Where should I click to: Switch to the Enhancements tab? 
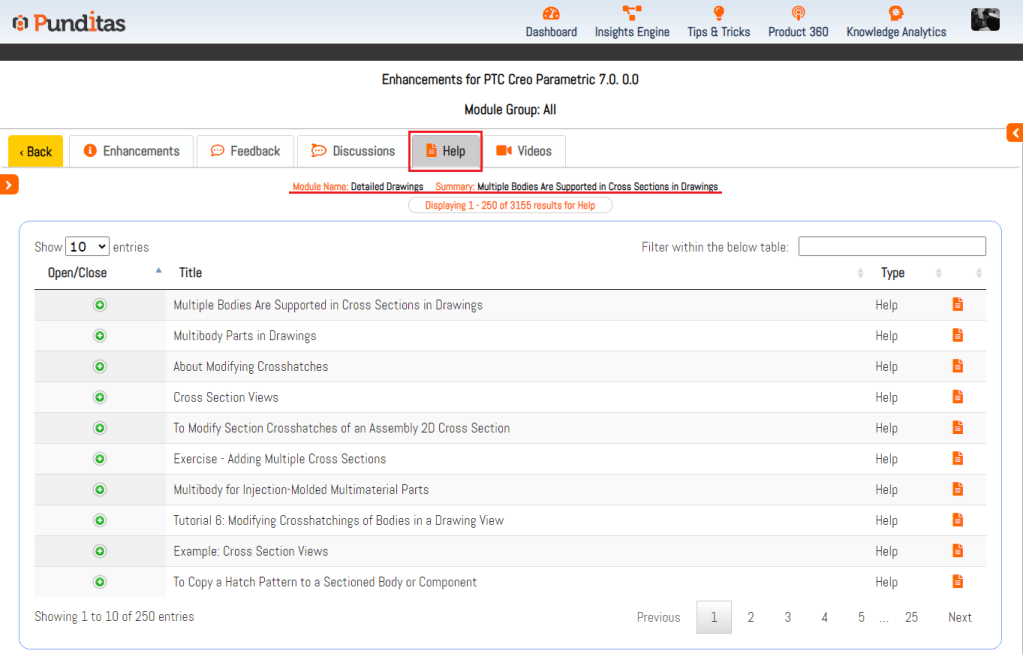[131, 151]
